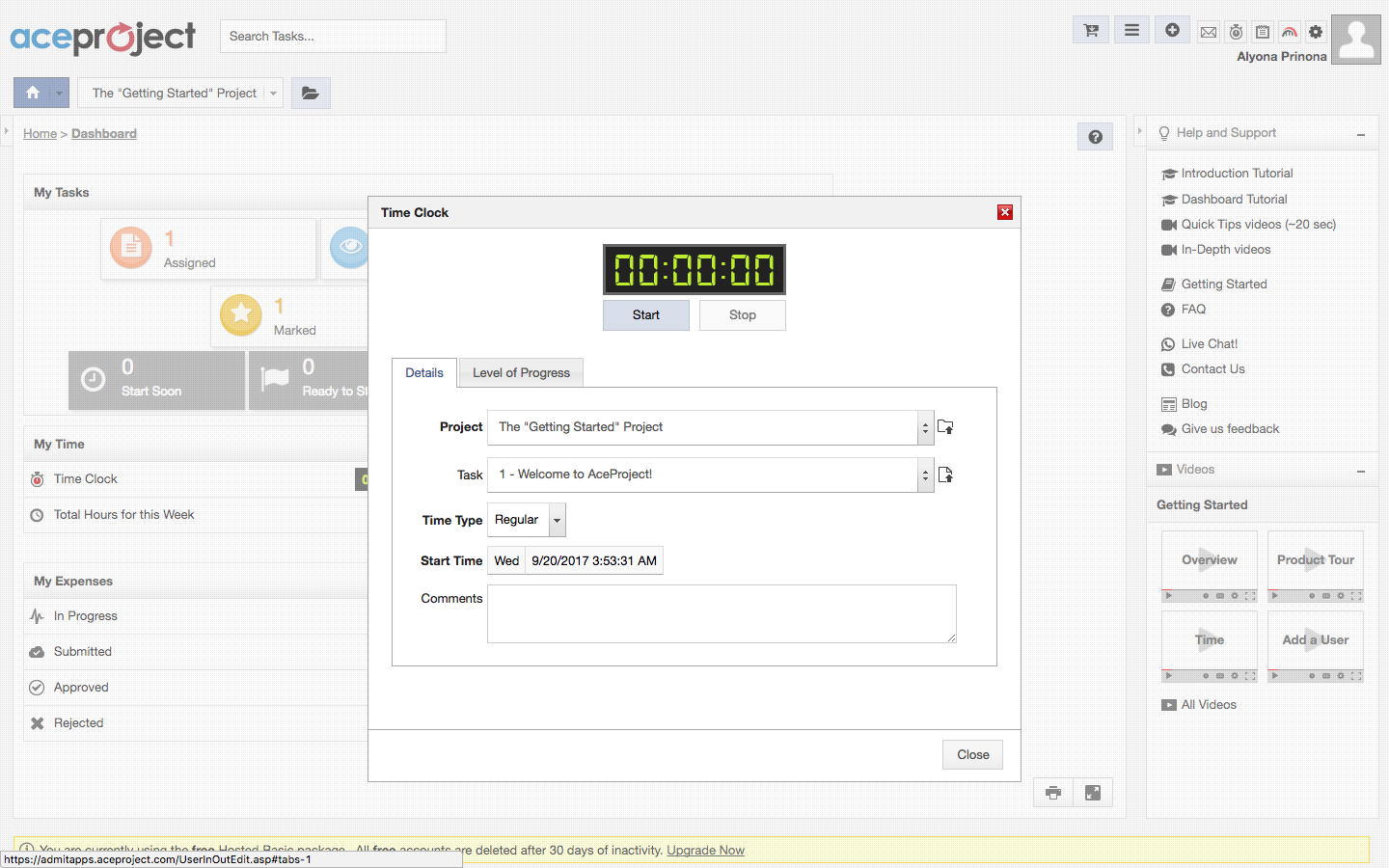Click the Start Soon clock tile

(156, 380)
